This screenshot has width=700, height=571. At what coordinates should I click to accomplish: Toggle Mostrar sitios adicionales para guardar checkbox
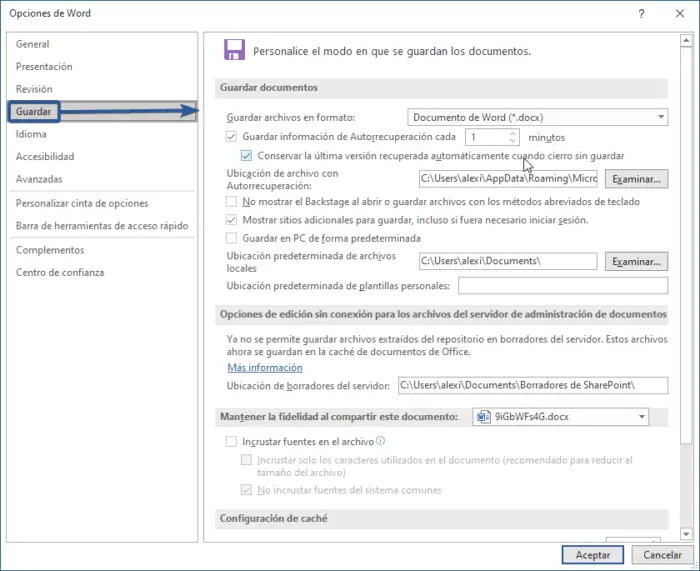[x=231, y=220]
